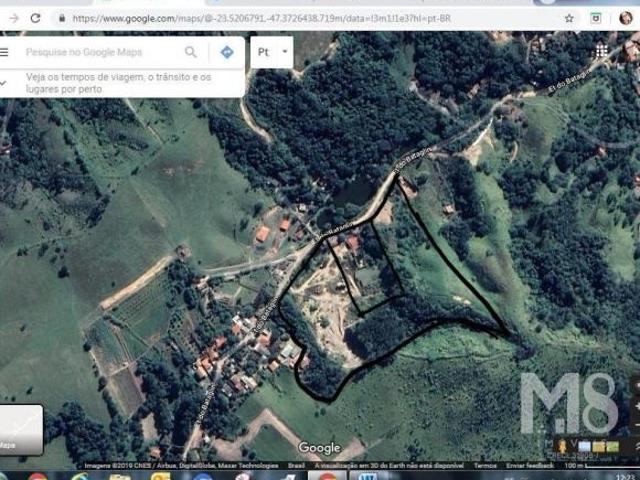This screenshot has width=640, height=480.
Task: Open the Termos link in footer
Action: click(484, 465)
